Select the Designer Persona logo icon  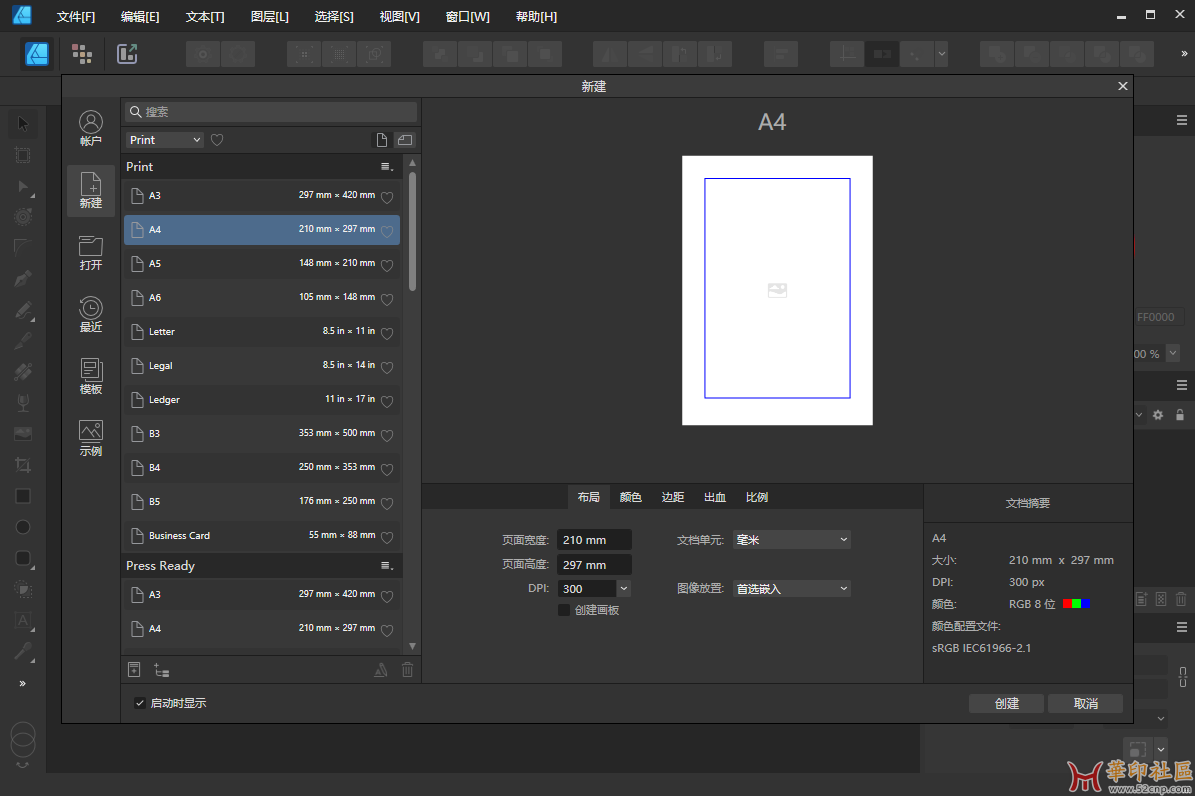pos(37,54)
